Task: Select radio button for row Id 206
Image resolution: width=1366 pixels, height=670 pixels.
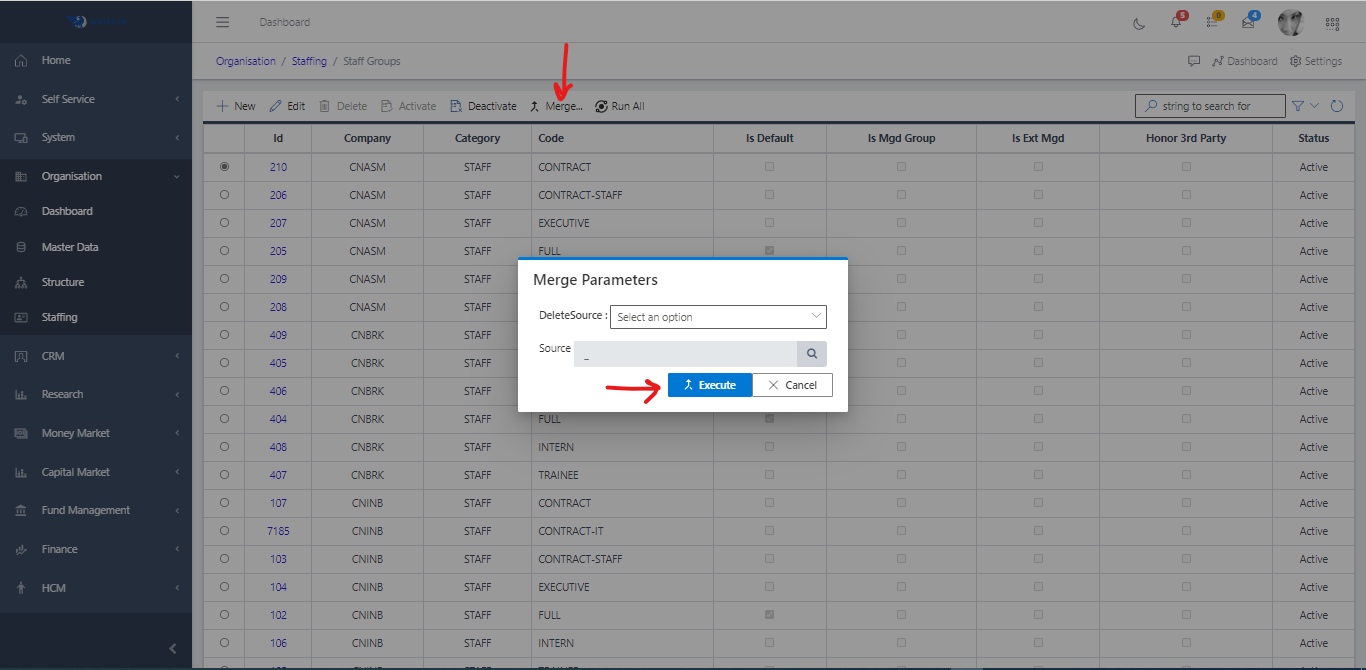Action: (224, 195)
